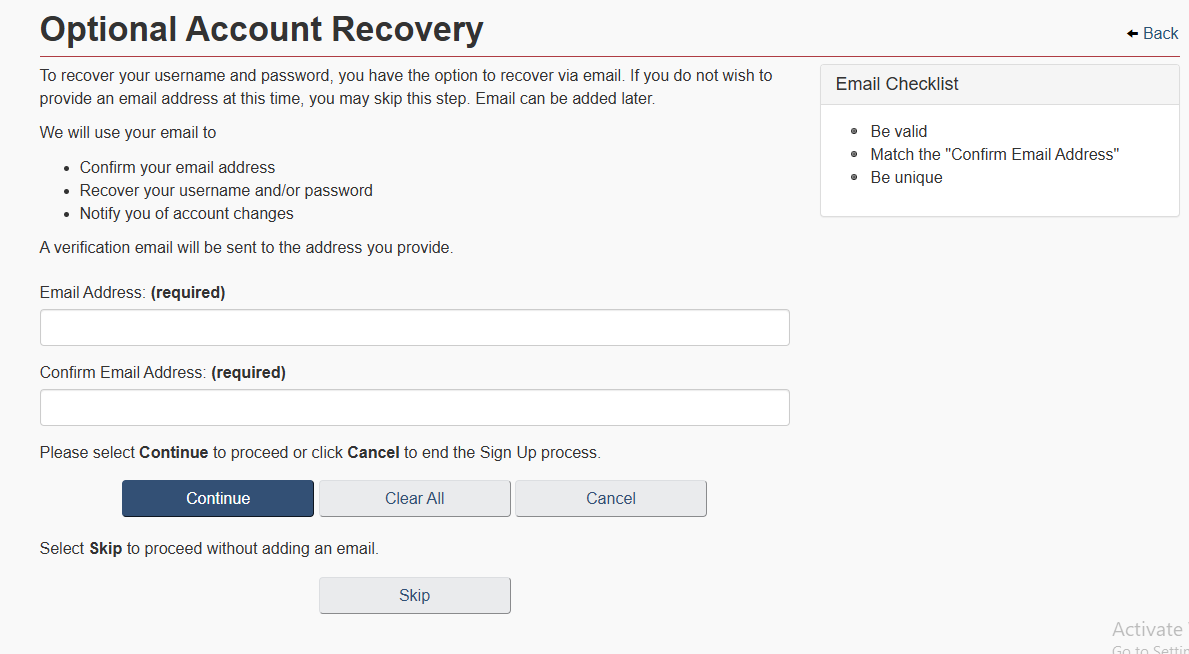This screenshot has width=1189, height=654.
Task: Click the "Confirm Email Address: (required)" label
Action: point(162,373)
